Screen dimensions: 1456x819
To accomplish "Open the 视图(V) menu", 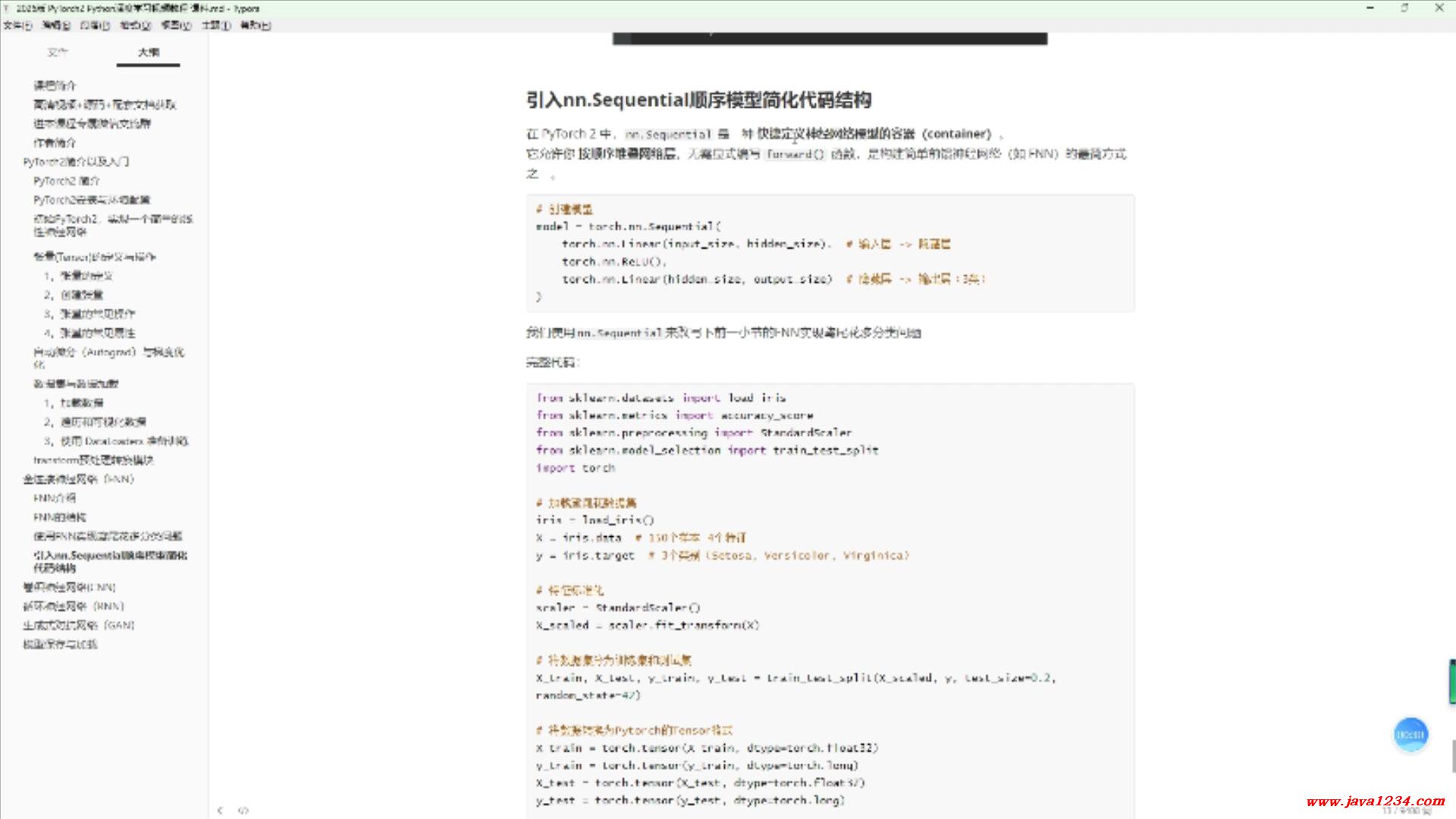I will [x=176, y=25].
